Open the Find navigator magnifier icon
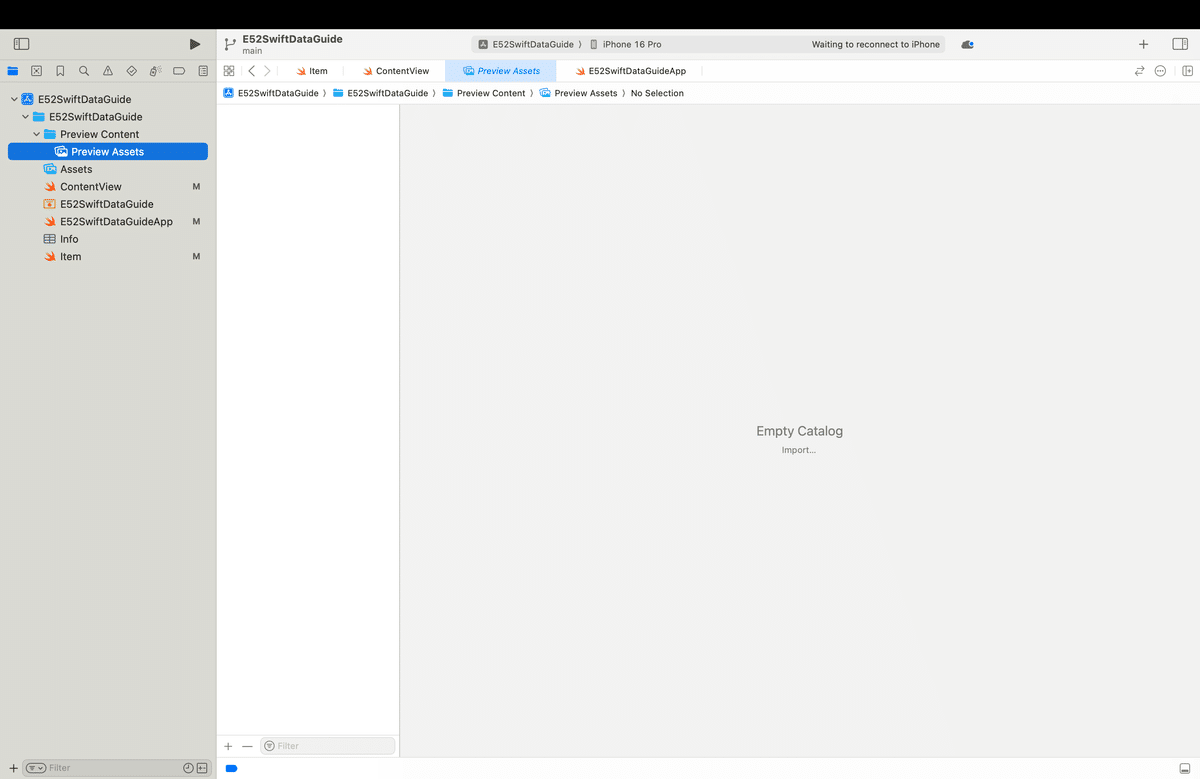The width and height of the screenshot is (1200, 779). [x=84, y=71]
